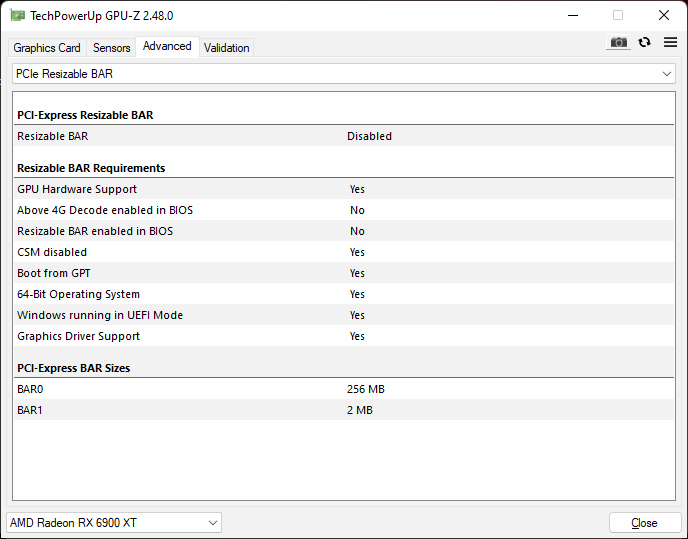
Task: Click the Resizable BAR Requirements heading
Action: [x=91, y=168]
